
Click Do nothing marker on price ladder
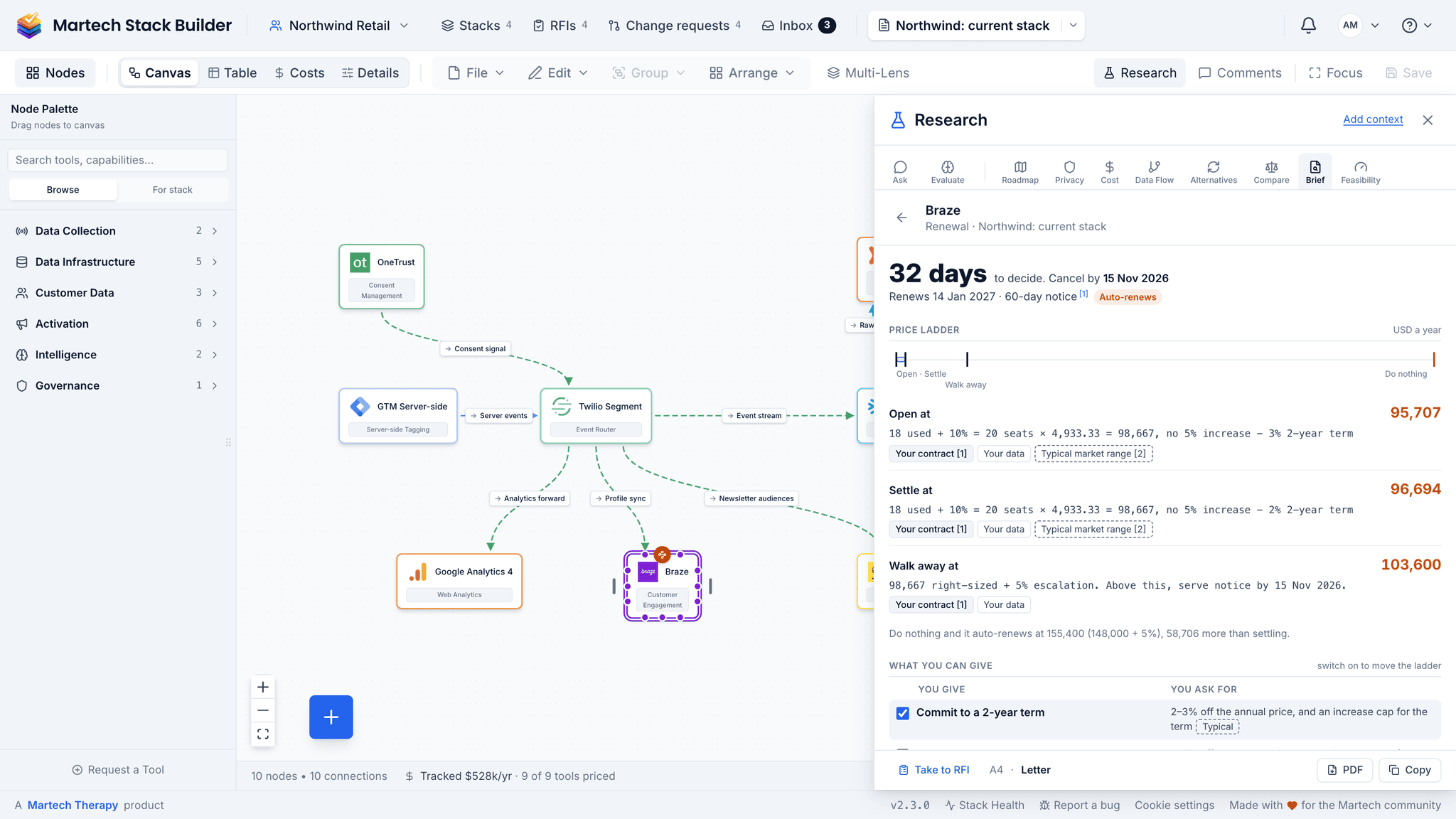point(1434,360)
